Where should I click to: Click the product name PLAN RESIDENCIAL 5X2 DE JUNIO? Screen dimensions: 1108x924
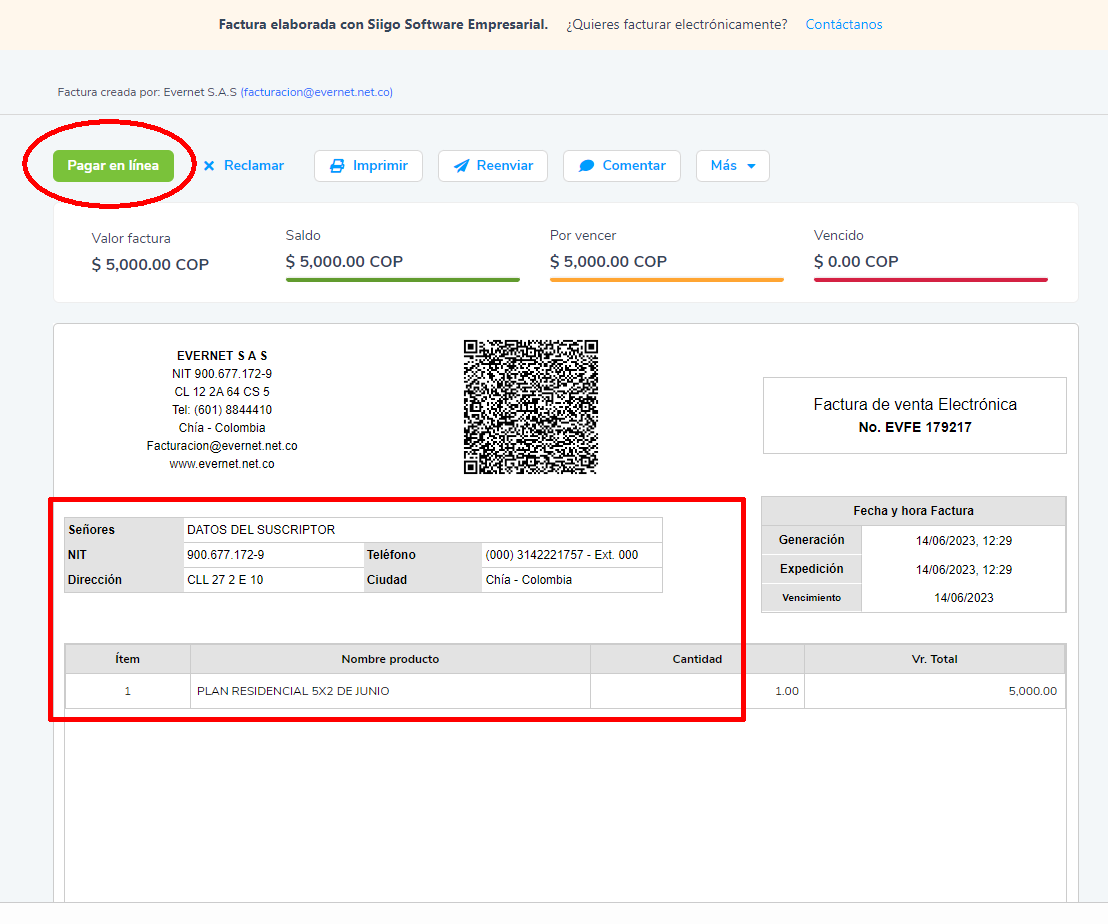pos(293,691)
